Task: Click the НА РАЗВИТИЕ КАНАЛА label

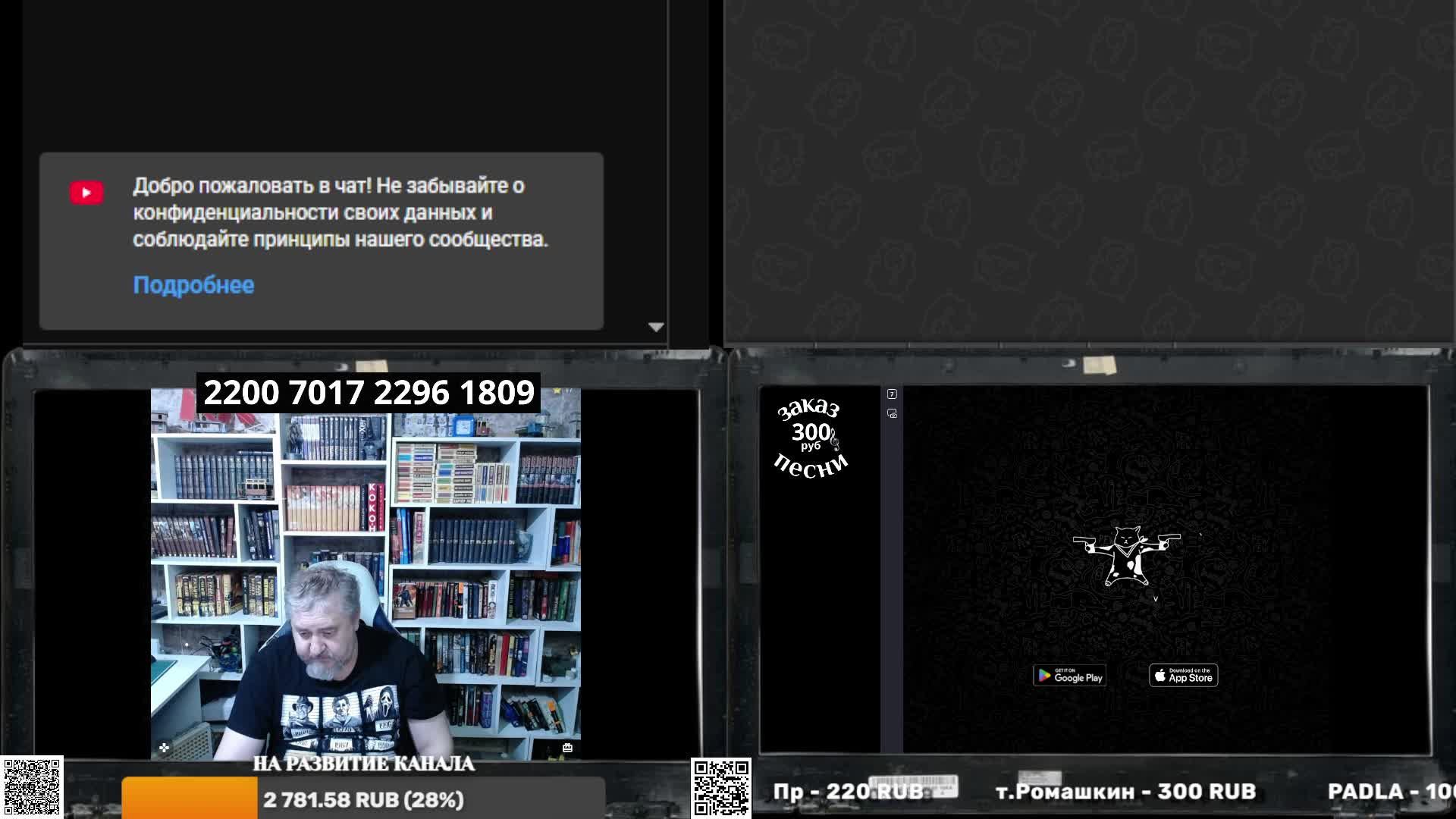Action: (x=363, y=764)
